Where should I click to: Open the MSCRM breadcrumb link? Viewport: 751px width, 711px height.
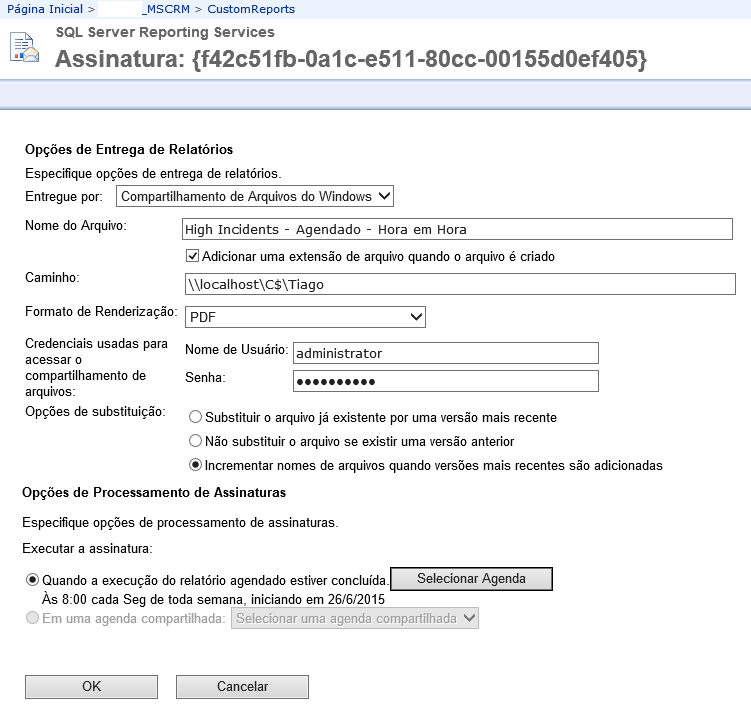pyautogui.click(x=170, y=9)
